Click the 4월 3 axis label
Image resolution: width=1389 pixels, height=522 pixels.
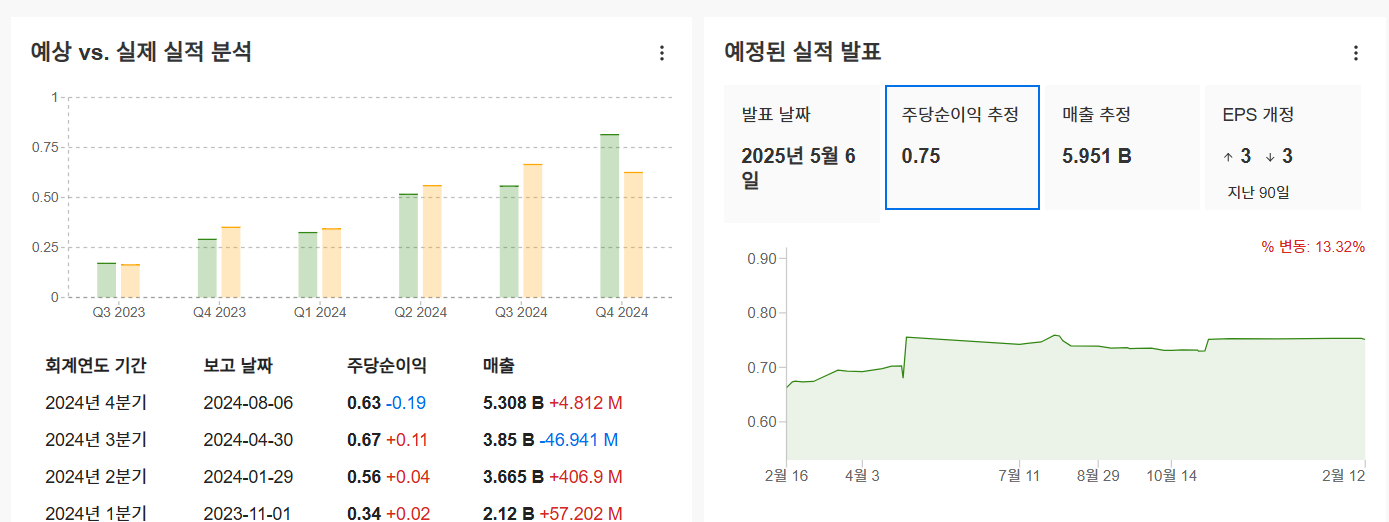click(863, 475)
